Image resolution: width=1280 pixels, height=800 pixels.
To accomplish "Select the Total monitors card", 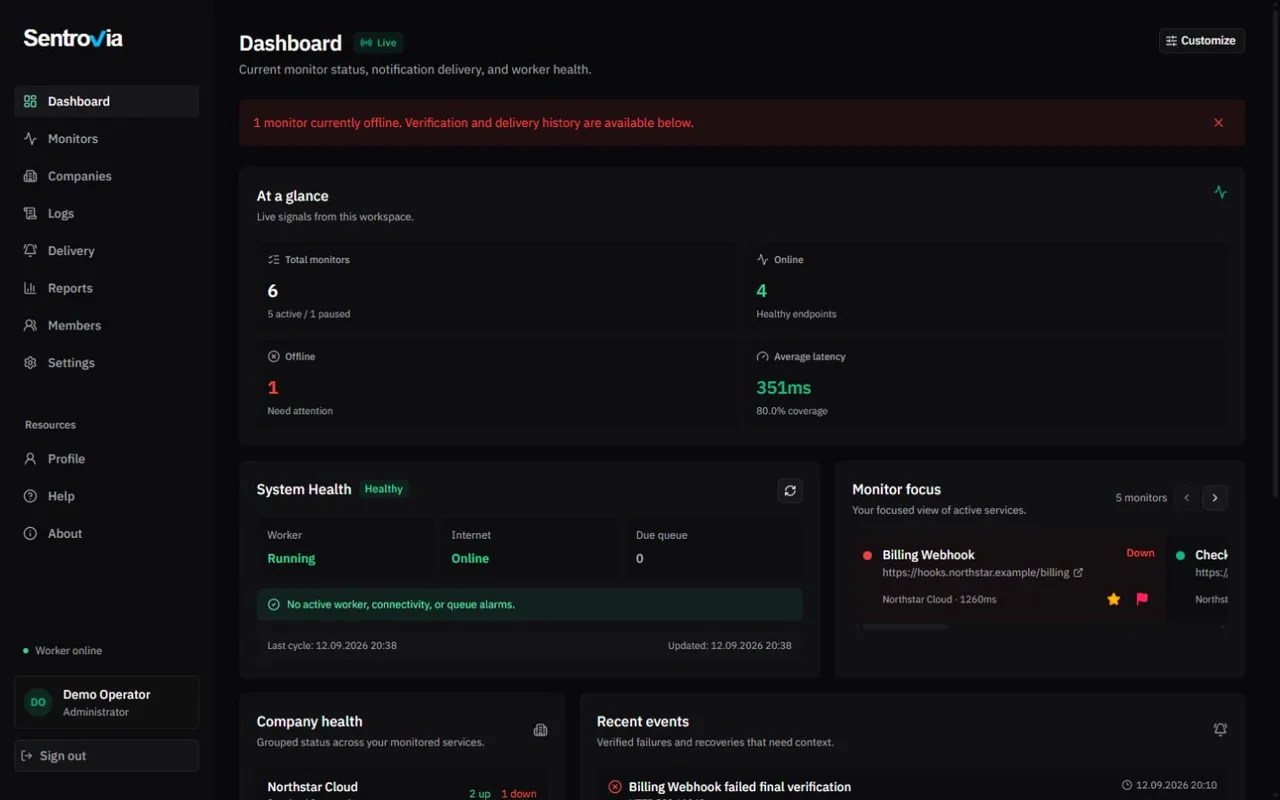I will [x=499, y=286].
